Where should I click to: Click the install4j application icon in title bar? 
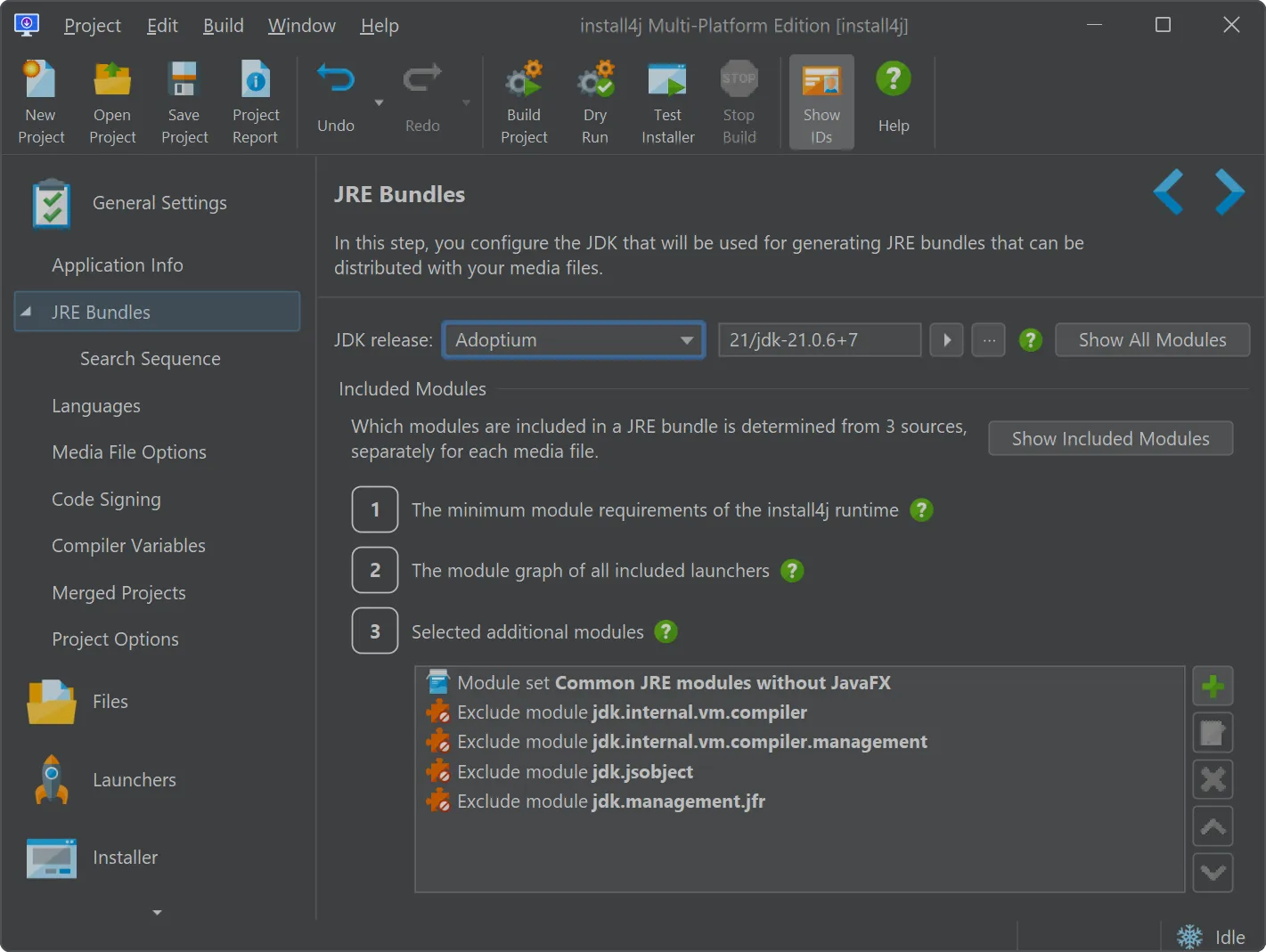(x=27, y=25)
